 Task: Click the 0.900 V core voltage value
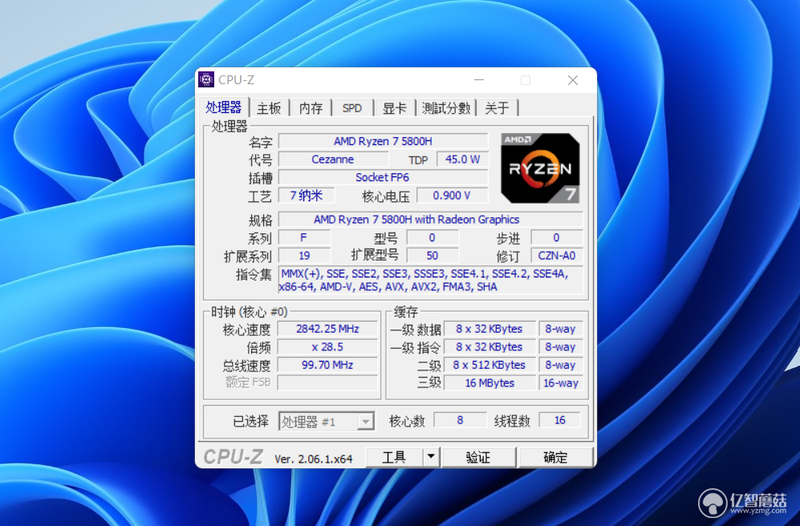[x=452, y=195]
